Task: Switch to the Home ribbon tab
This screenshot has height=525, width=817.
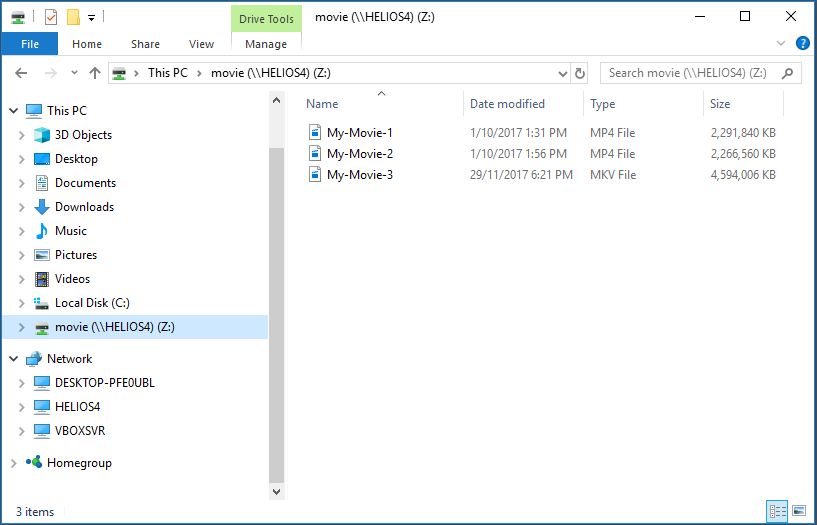Action: (86, 44)
